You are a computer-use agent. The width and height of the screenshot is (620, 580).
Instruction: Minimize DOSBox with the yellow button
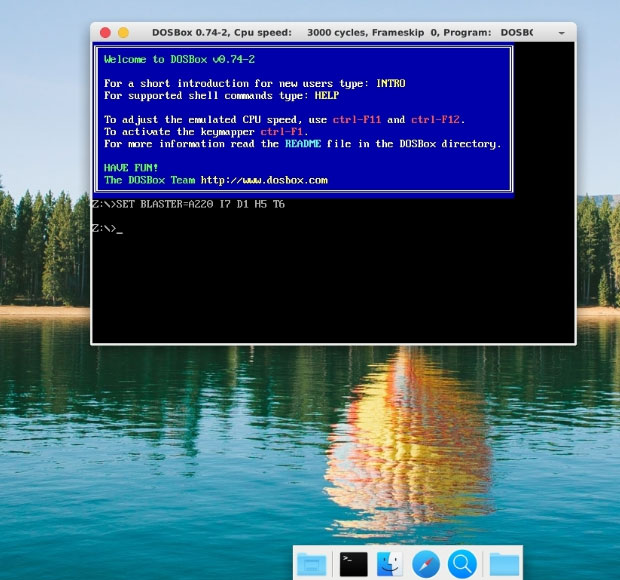123,32
